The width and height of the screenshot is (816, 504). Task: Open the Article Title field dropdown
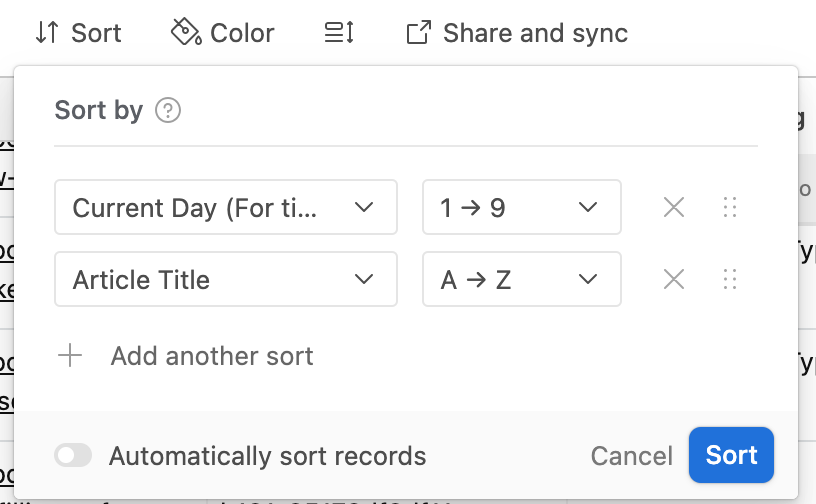226,279
